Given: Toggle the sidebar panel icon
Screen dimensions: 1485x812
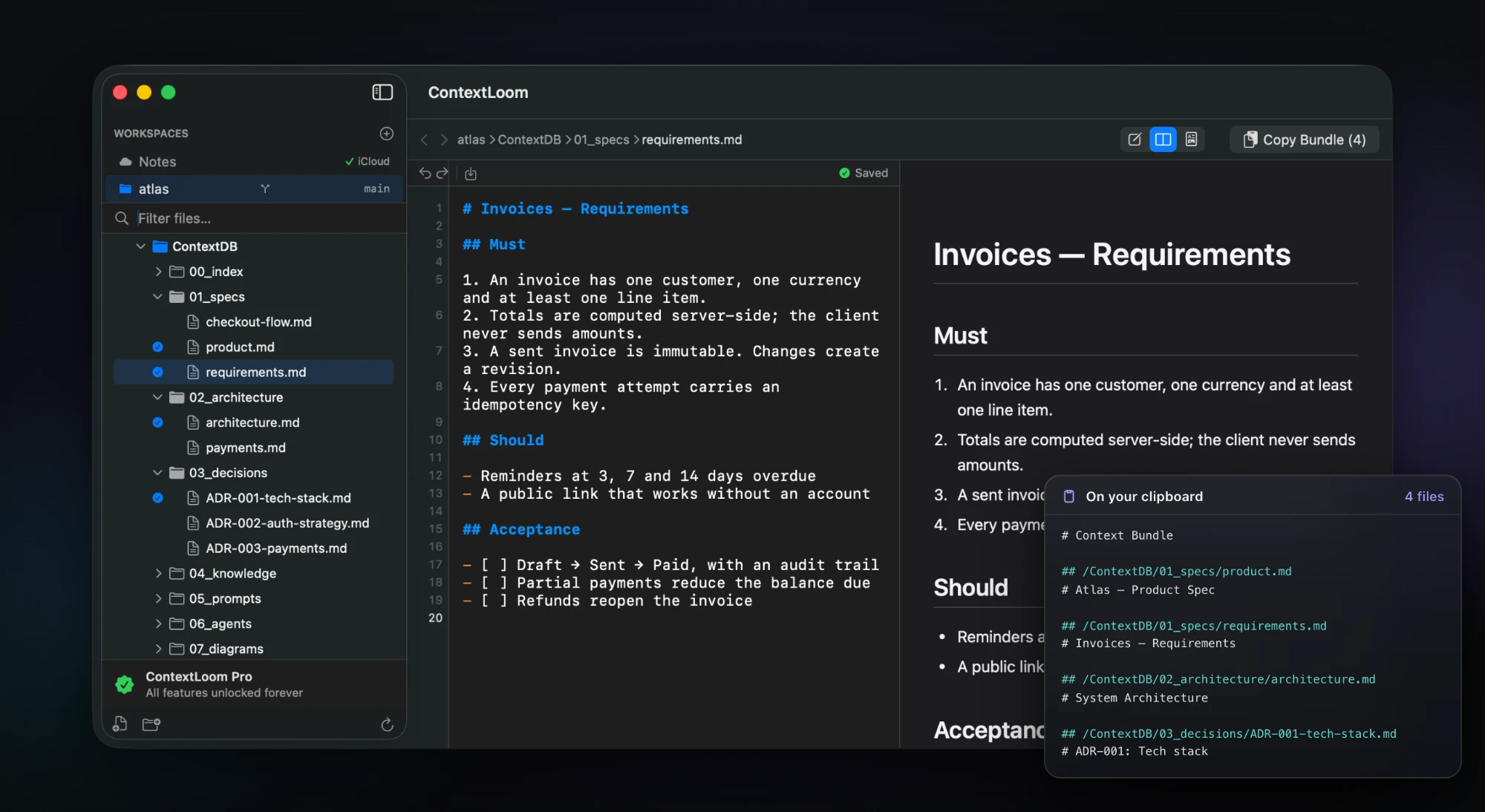Looking at the screenshot, I should (382, 92).
